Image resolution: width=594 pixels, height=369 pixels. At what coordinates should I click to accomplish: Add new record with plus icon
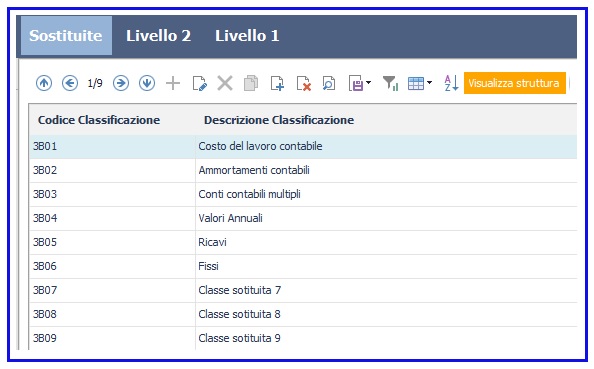(173, 83)
